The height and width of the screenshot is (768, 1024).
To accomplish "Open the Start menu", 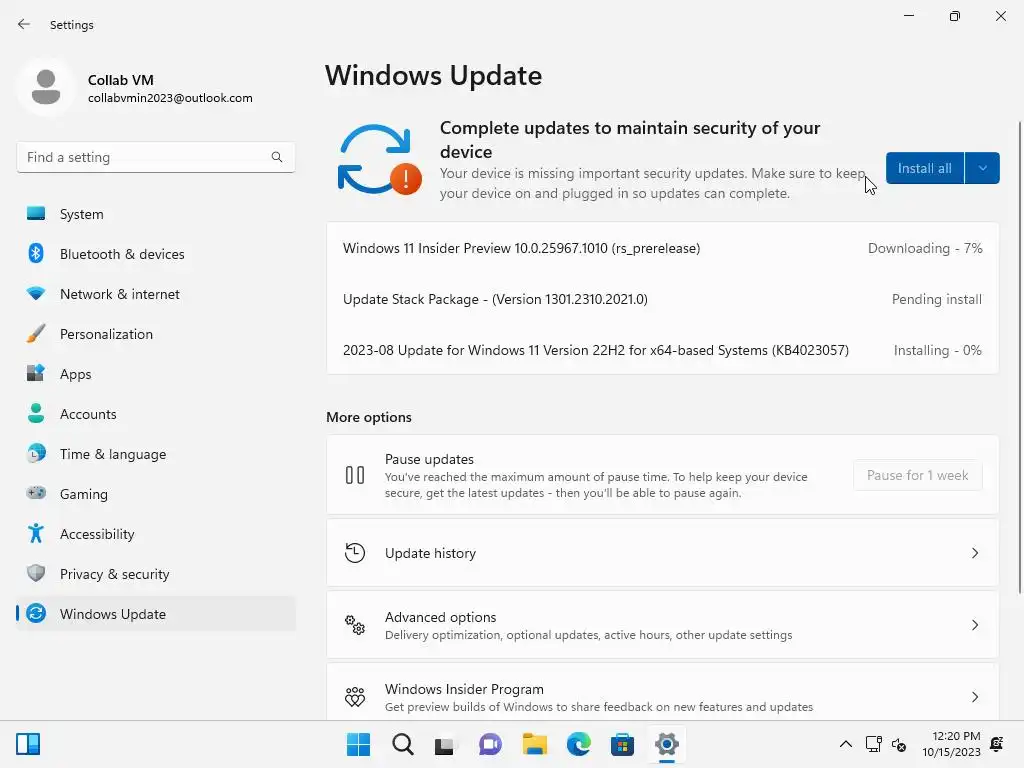I will tap(358, 744).
